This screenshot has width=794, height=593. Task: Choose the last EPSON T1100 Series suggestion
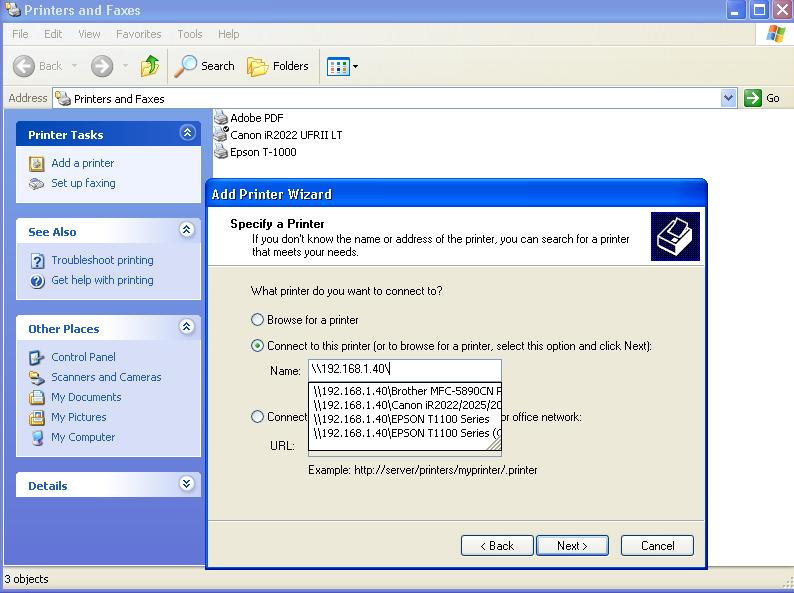point(405,433)
